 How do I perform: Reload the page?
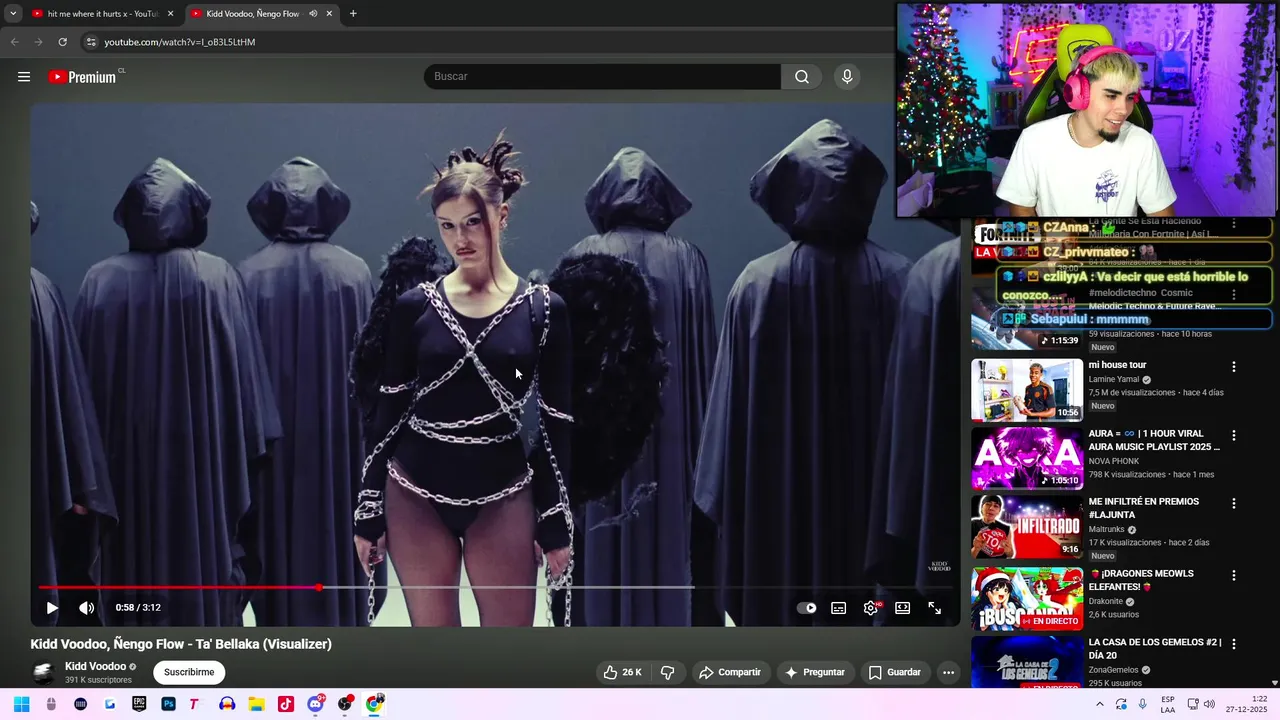click(x=62, y=42)
